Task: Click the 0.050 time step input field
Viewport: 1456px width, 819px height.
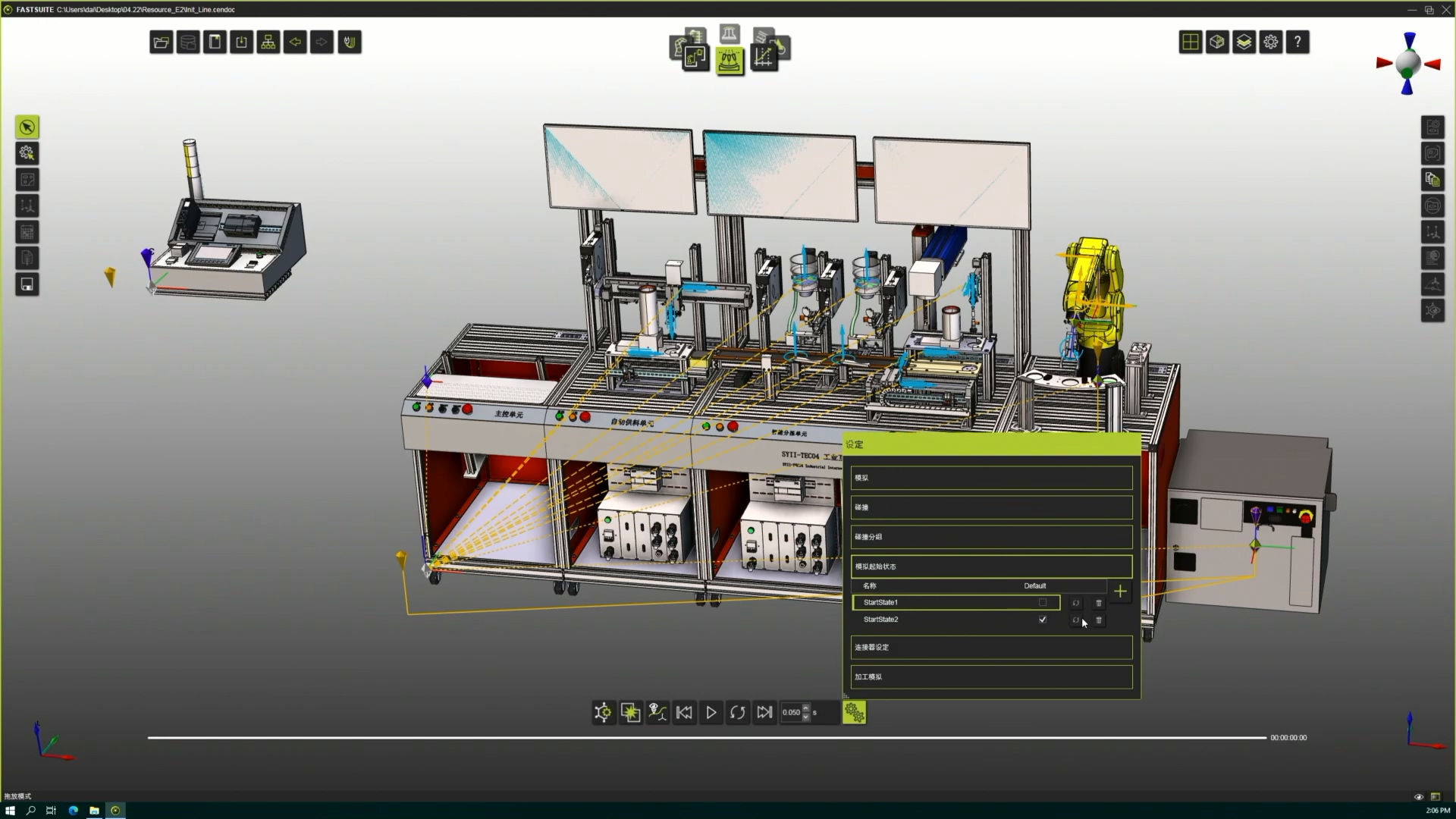Action: 791,712
